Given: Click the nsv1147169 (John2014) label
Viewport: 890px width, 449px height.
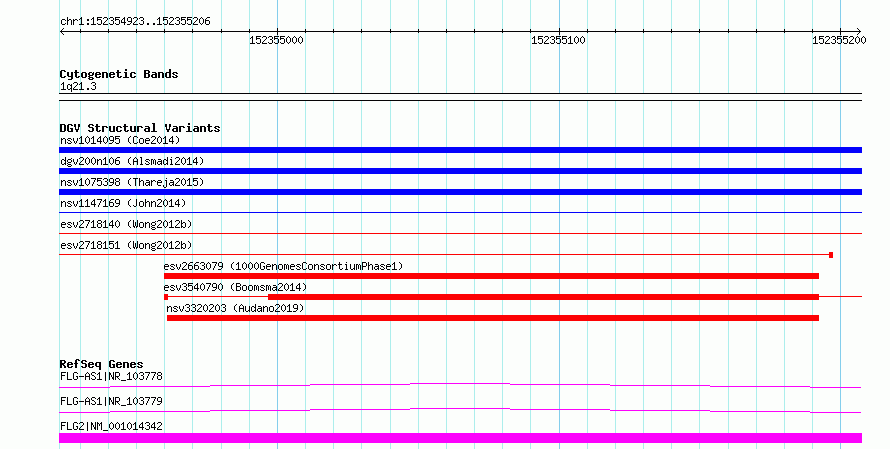Looking at the screenshot, I should coord(123,203).
